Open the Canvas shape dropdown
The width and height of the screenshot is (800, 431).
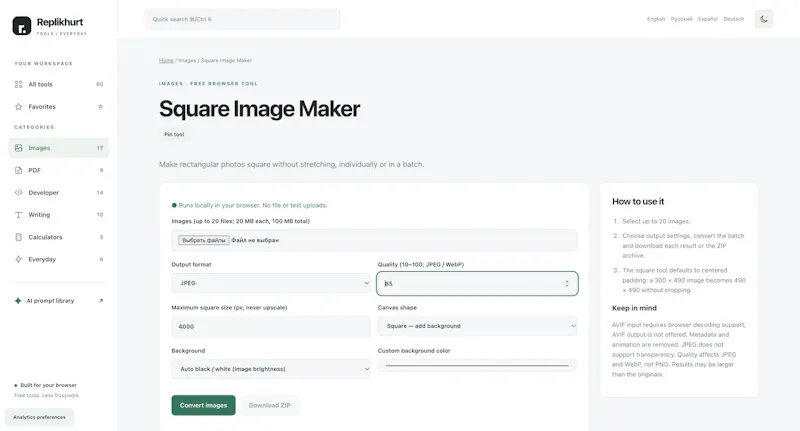(477, 326)
